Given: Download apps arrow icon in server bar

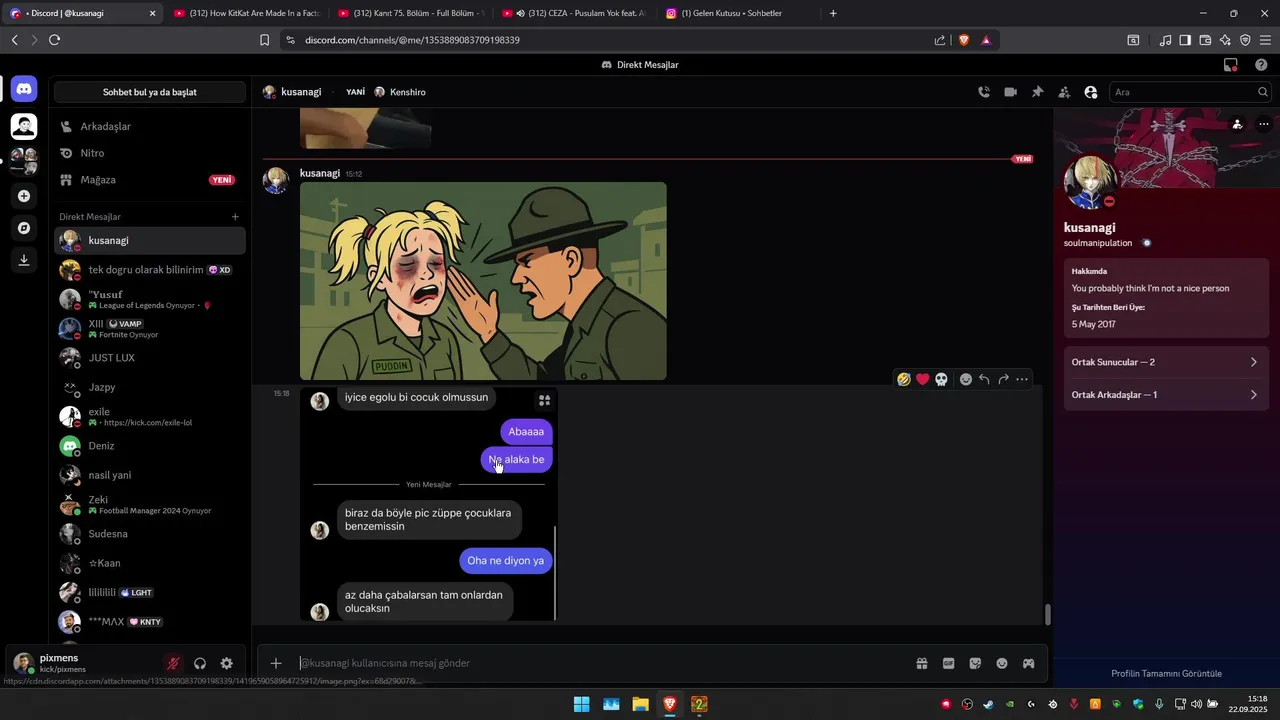Looking at the screenshot, I should 24,260.
